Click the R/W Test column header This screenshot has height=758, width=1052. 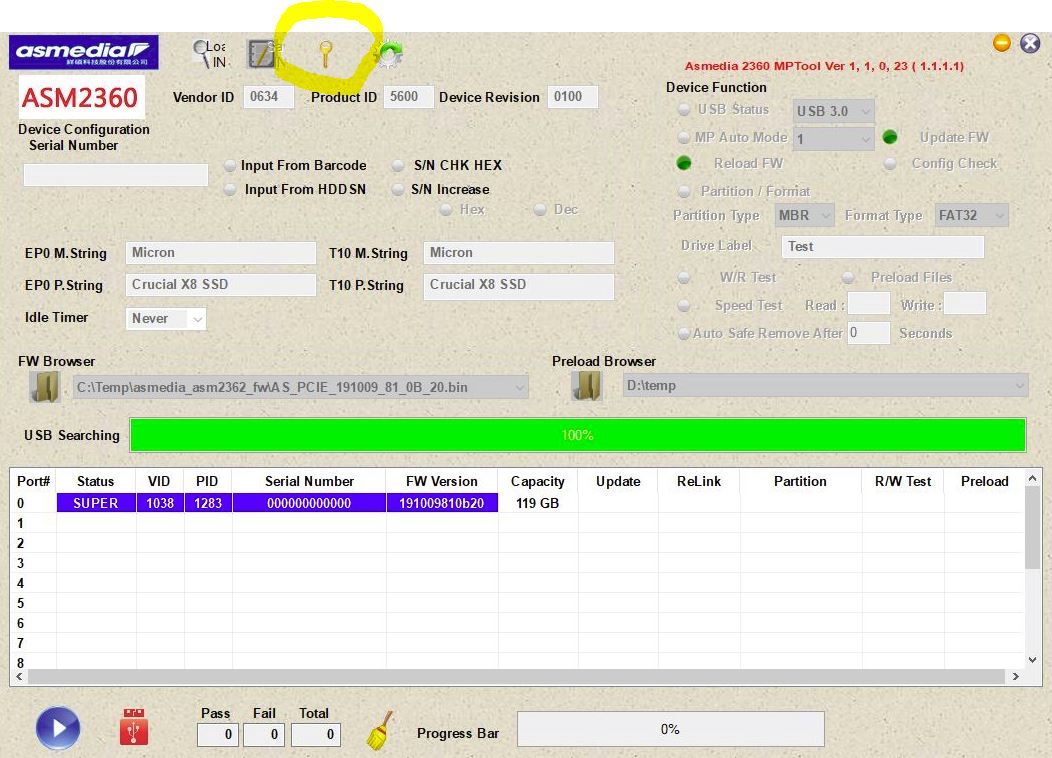(903, 481)
